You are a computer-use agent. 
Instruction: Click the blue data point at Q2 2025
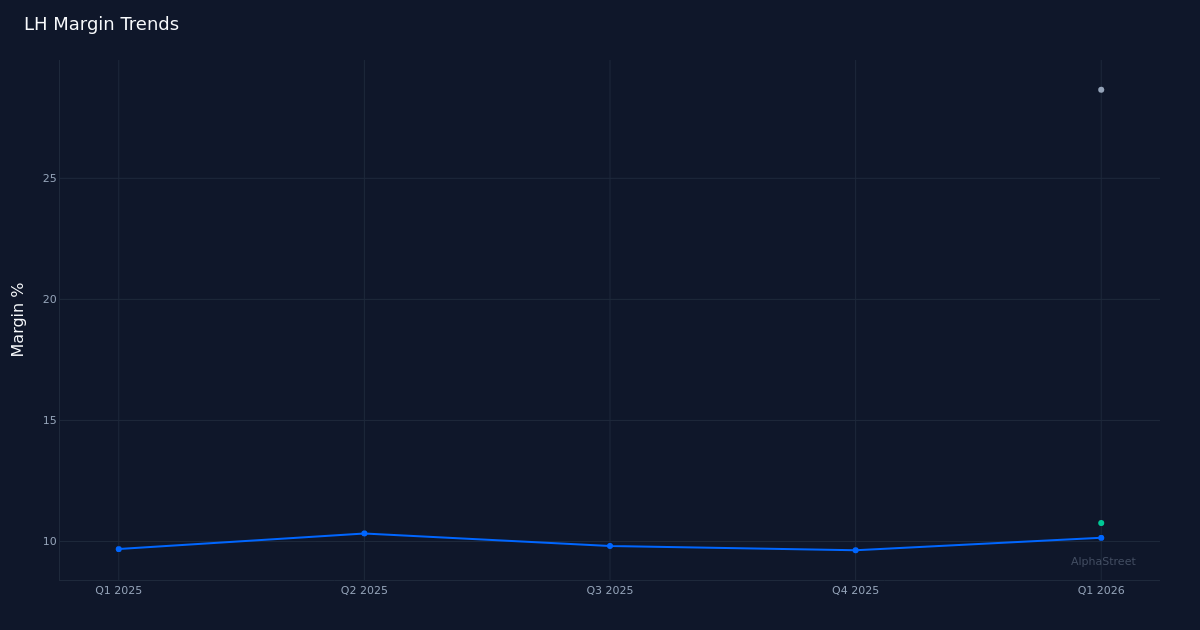[364, 534]
